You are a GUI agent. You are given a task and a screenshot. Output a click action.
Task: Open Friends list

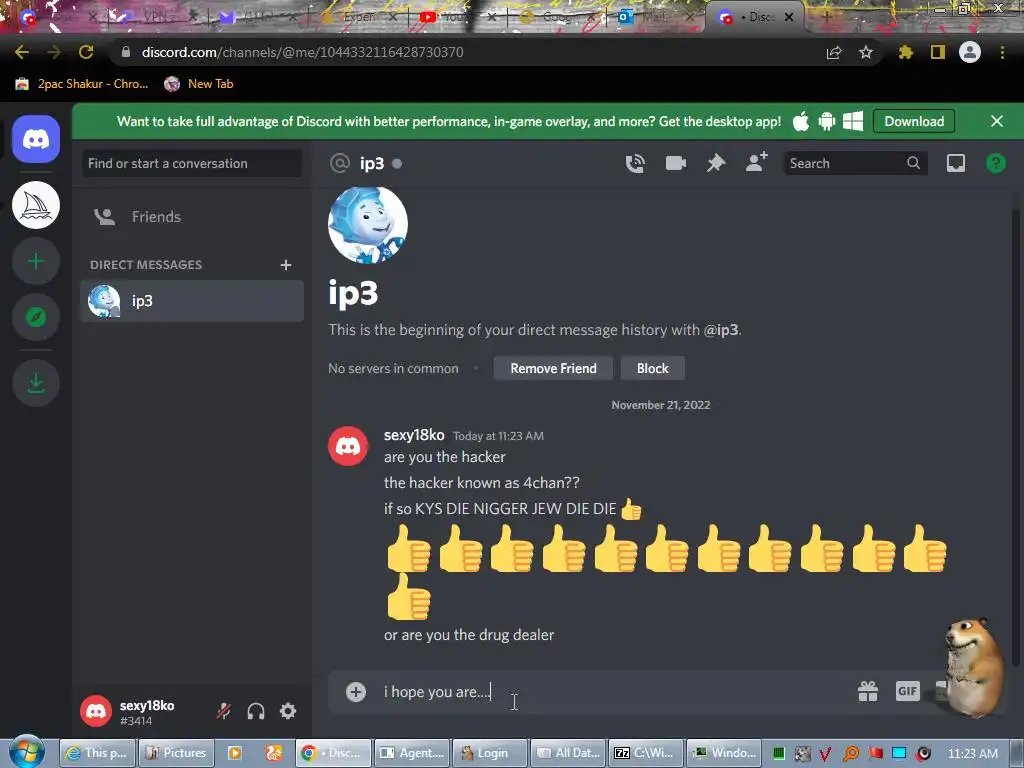coord(192,217)
